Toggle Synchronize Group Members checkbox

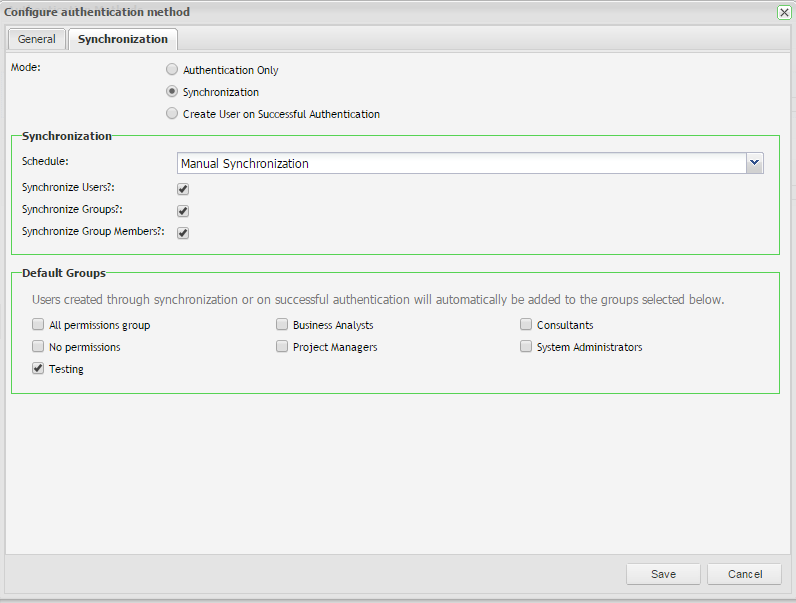tap(183, 233)
